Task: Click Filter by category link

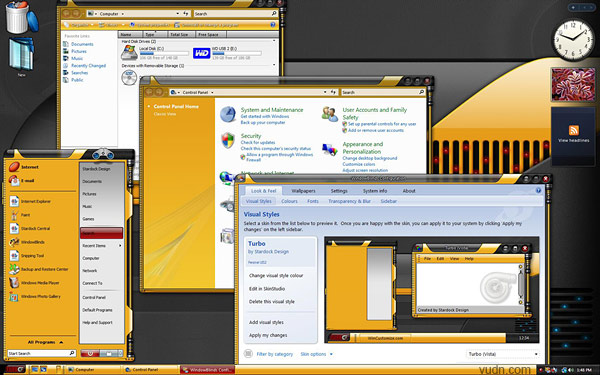Action: coord(275,354)
